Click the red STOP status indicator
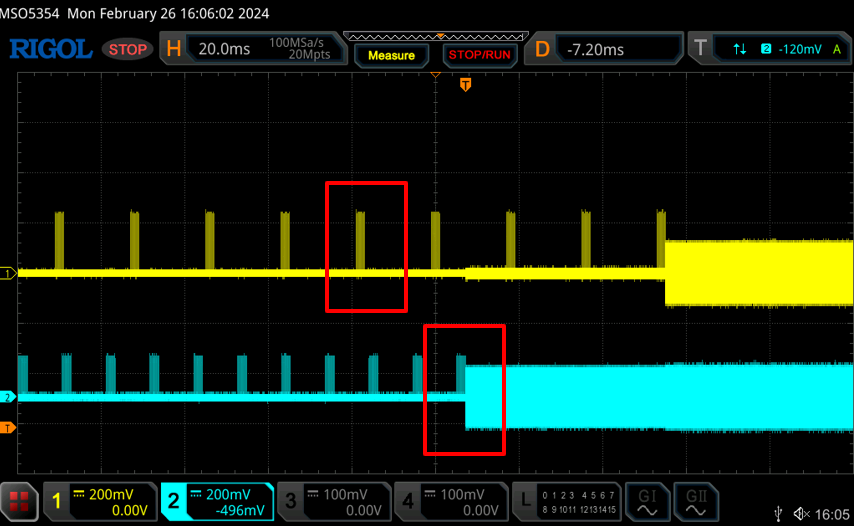This screenshot has width=855, height=526. tap(128, 50)
